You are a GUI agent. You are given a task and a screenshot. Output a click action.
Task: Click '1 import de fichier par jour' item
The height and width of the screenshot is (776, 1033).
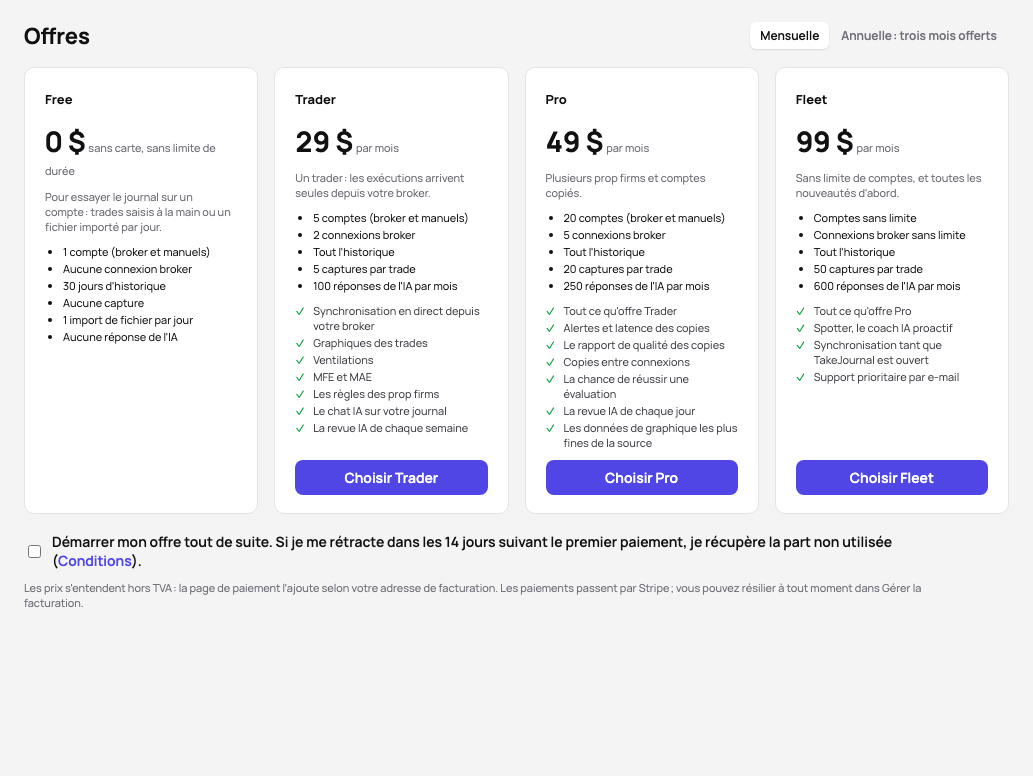point(128,321)
